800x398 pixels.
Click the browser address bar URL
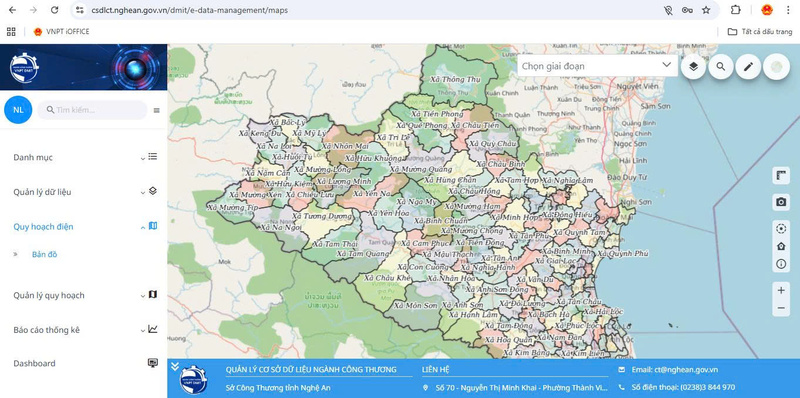coord(189,10)
